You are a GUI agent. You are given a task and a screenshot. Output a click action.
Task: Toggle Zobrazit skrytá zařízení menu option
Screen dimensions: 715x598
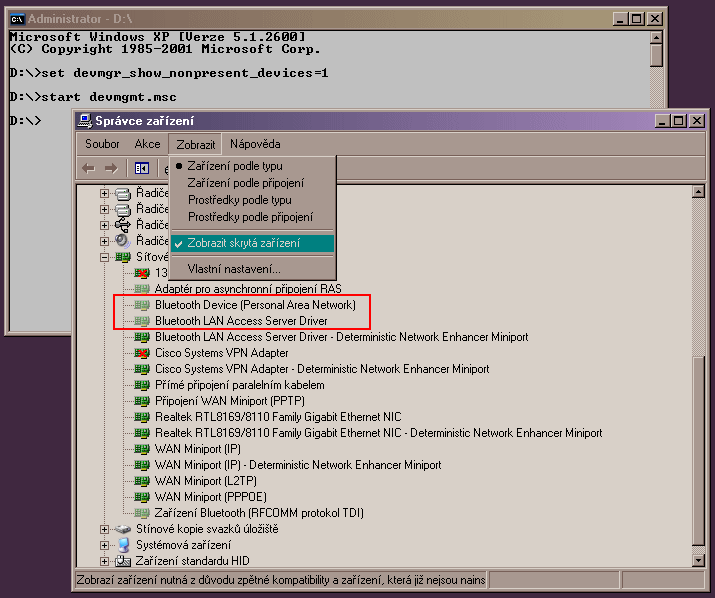tap(252, 243)
